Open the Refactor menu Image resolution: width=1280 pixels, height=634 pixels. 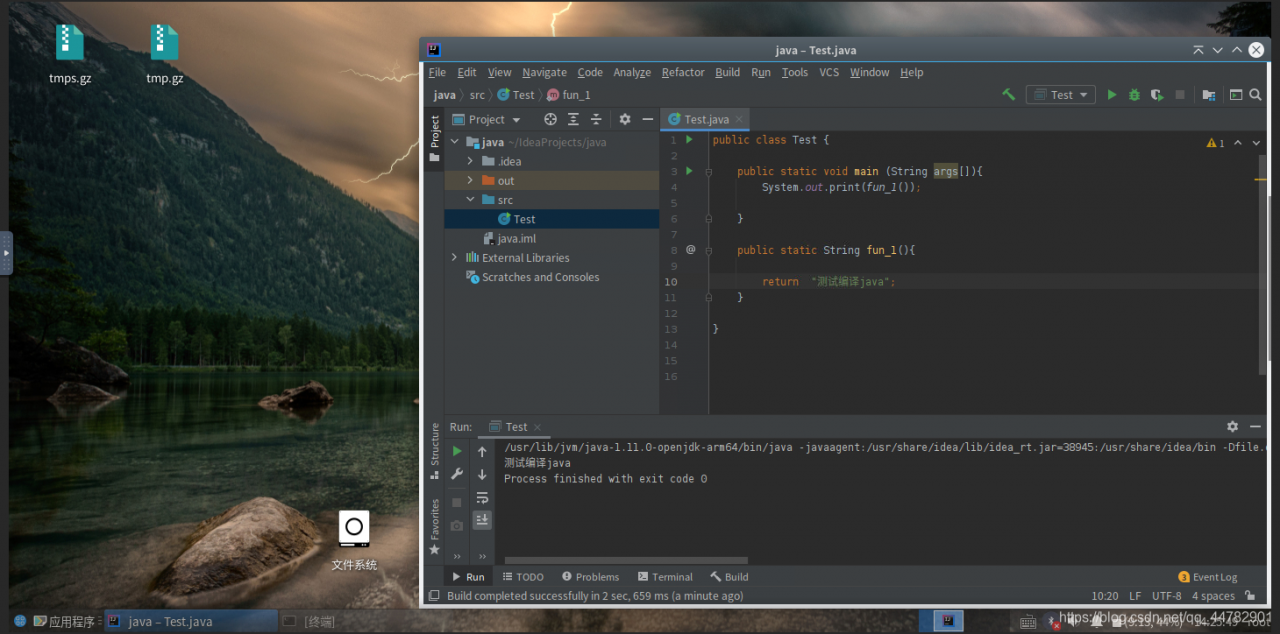pyautogui.click(x=683, y=72)
